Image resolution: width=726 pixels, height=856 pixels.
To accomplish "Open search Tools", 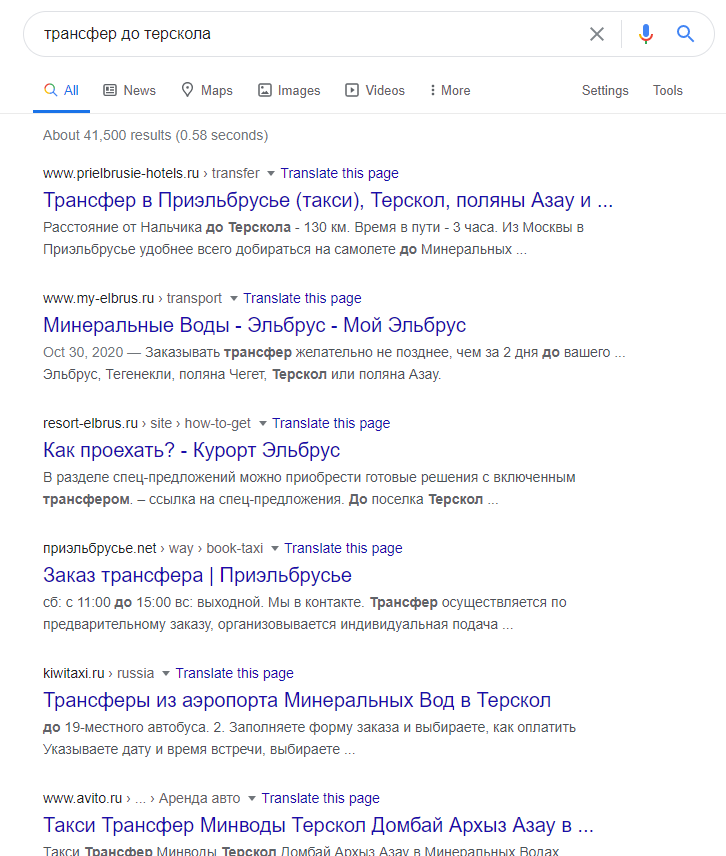I will [x=668, y=90].
